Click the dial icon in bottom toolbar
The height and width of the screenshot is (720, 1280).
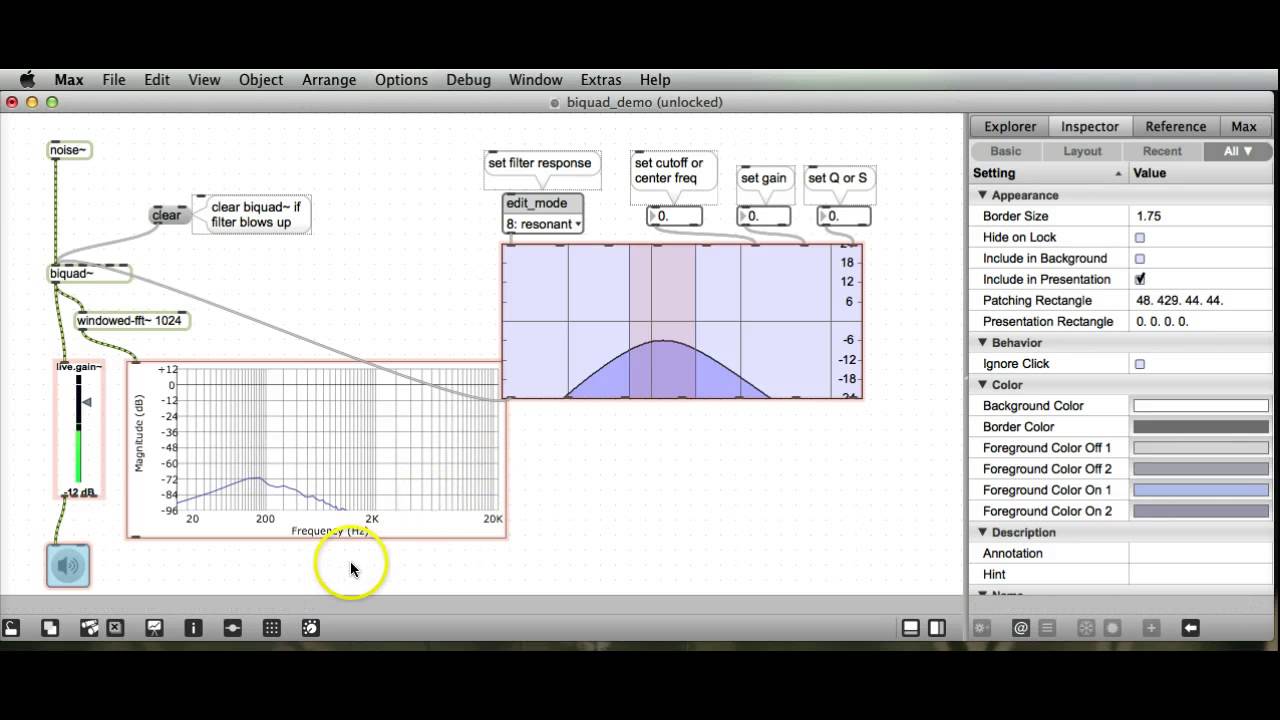click(310, 628)
